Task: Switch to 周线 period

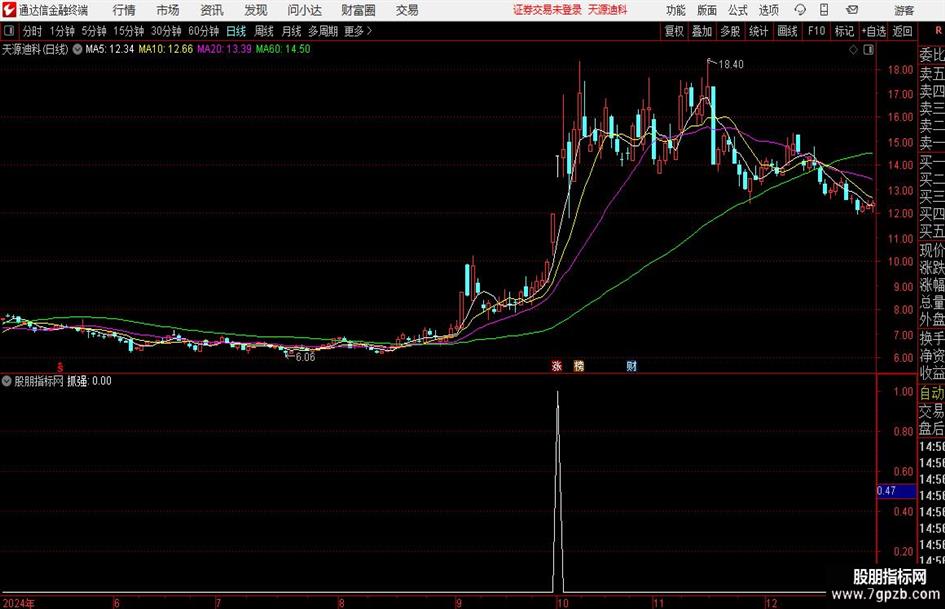Action: [x=264, y=31]
